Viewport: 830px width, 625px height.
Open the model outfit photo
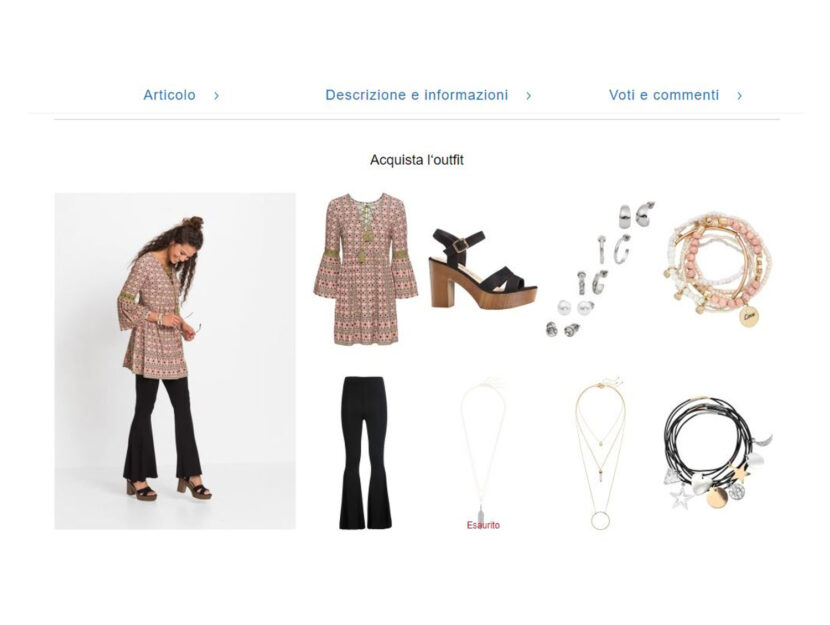click(175, 361)
